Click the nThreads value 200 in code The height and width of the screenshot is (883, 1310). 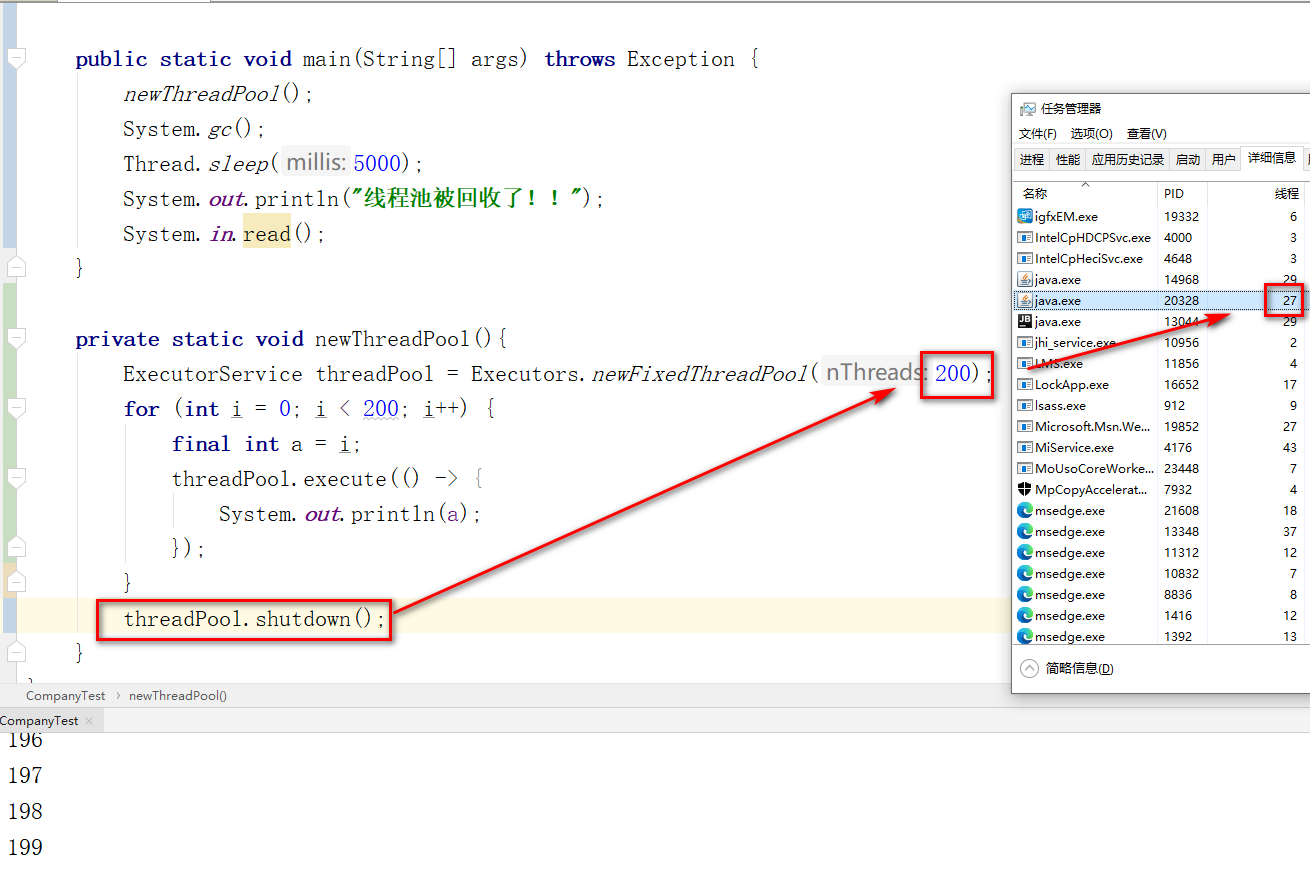[x=954, y=374]
